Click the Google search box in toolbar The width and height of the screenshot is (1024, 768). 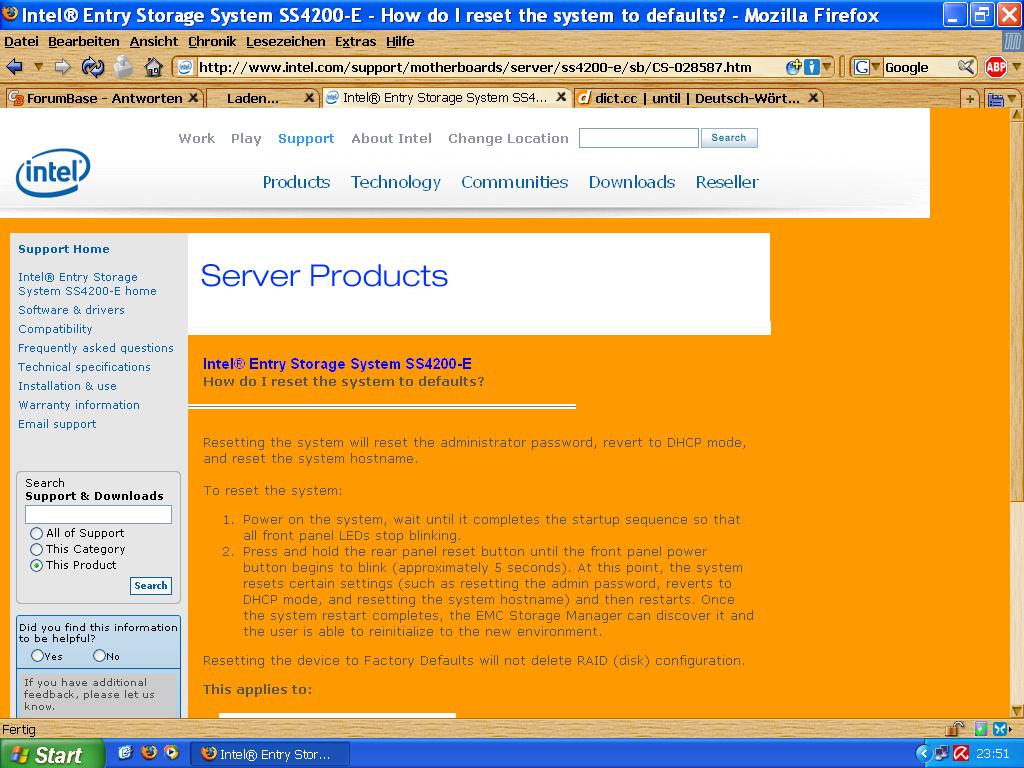[x=920, y=67]
